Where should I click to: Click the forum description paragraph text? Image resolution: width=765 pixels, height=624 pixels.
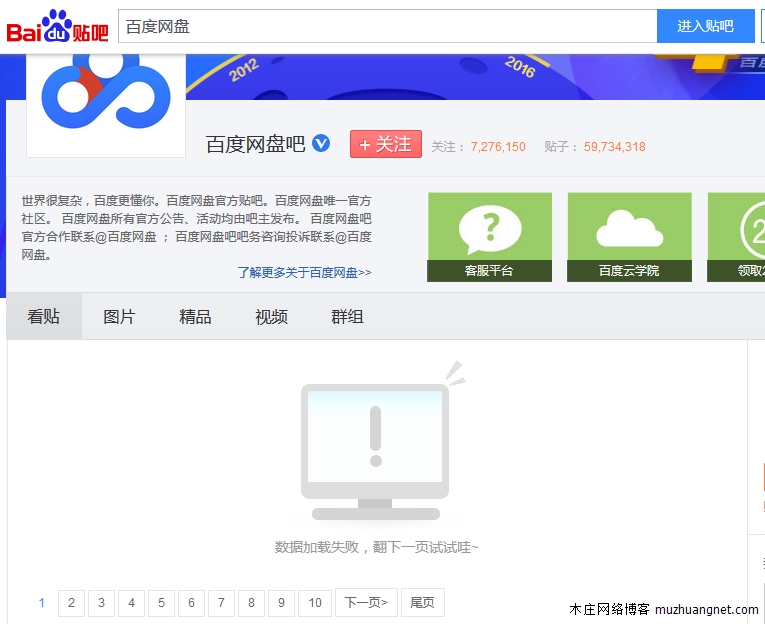click(x=197, y=227)
